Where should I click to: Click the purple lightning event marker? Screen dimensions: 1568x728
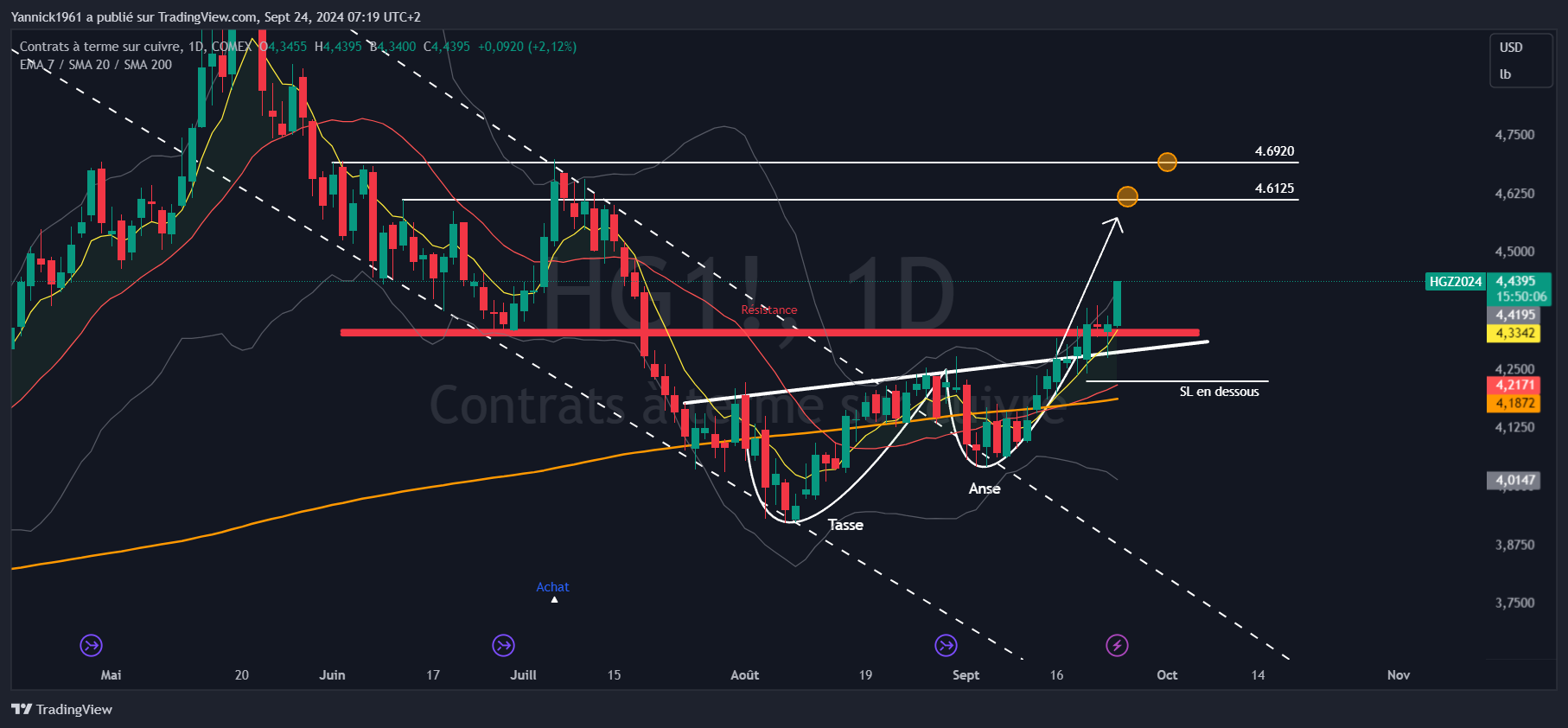click(x=1117, y=645)
